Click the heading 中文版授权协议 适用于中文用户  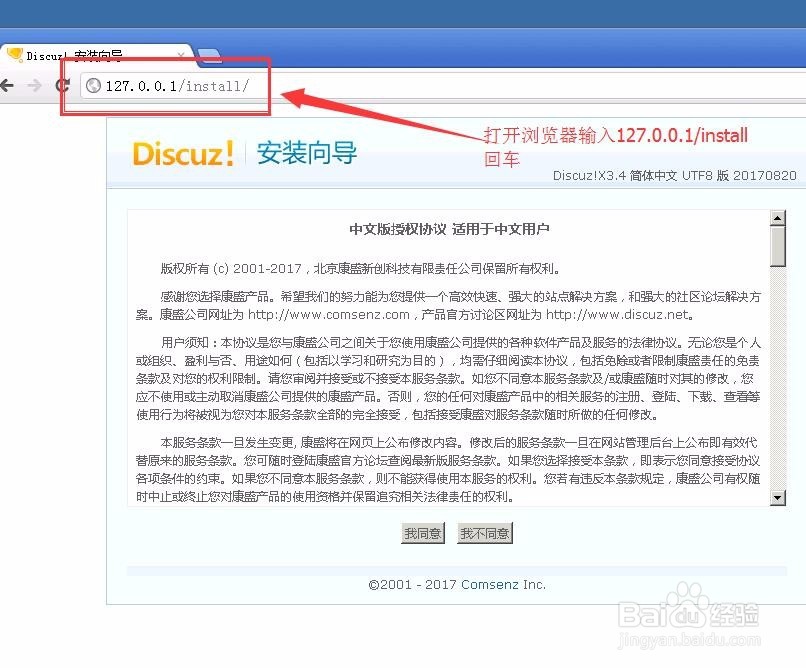pyautogui.click(x=449, y=229)
